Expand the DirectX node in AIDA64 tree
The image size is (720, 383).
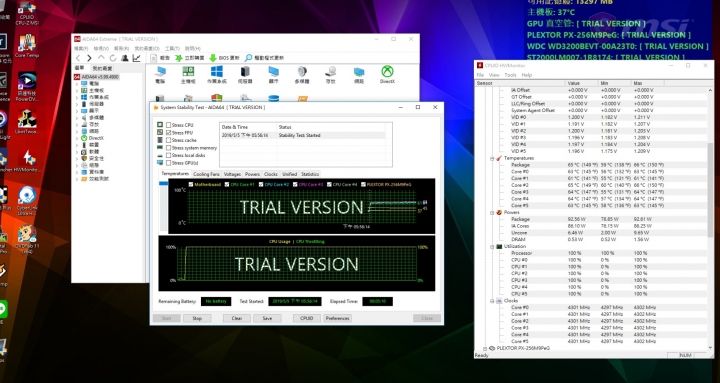[77, 138]
